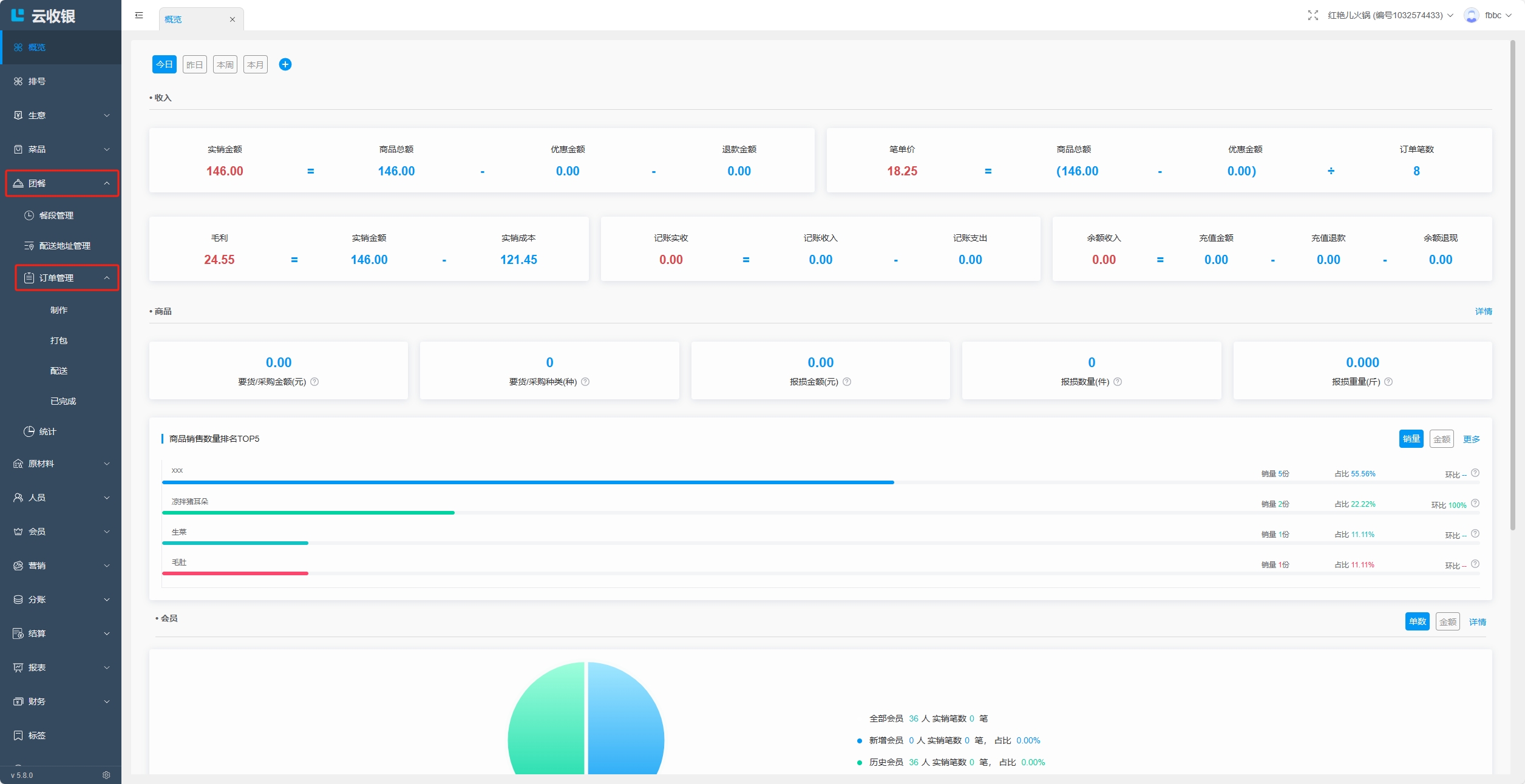Screen dimensions: 1525x784
Task: Click the sidebar collapse icon
Action: click(139, 15)
